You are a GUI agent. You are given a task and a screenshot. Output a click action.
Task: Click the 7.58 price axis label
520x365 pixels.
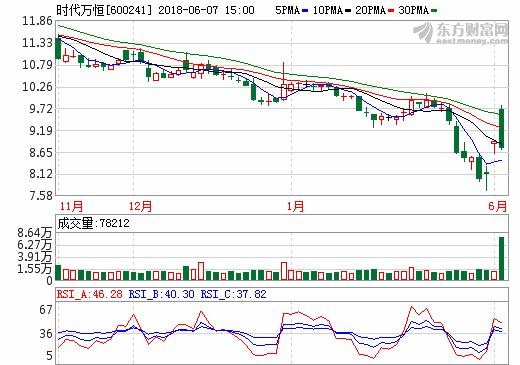[41, 195]
